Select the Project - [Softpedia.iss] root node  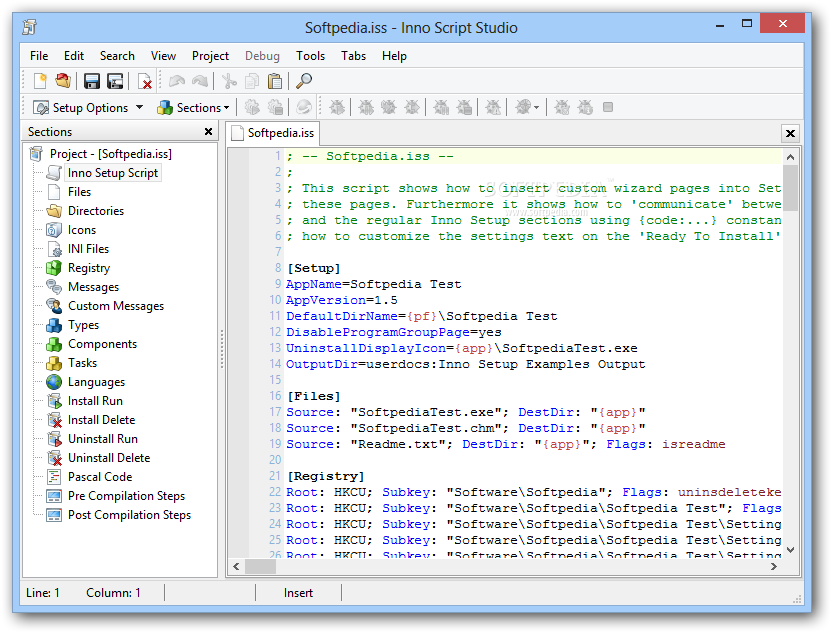point(111,154)
